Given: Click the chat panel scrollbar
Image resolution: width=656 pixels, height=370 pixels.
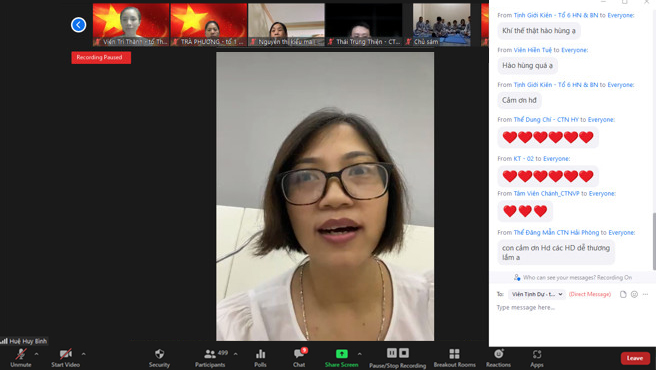Looking at the screenshot, I should [654, 241].
